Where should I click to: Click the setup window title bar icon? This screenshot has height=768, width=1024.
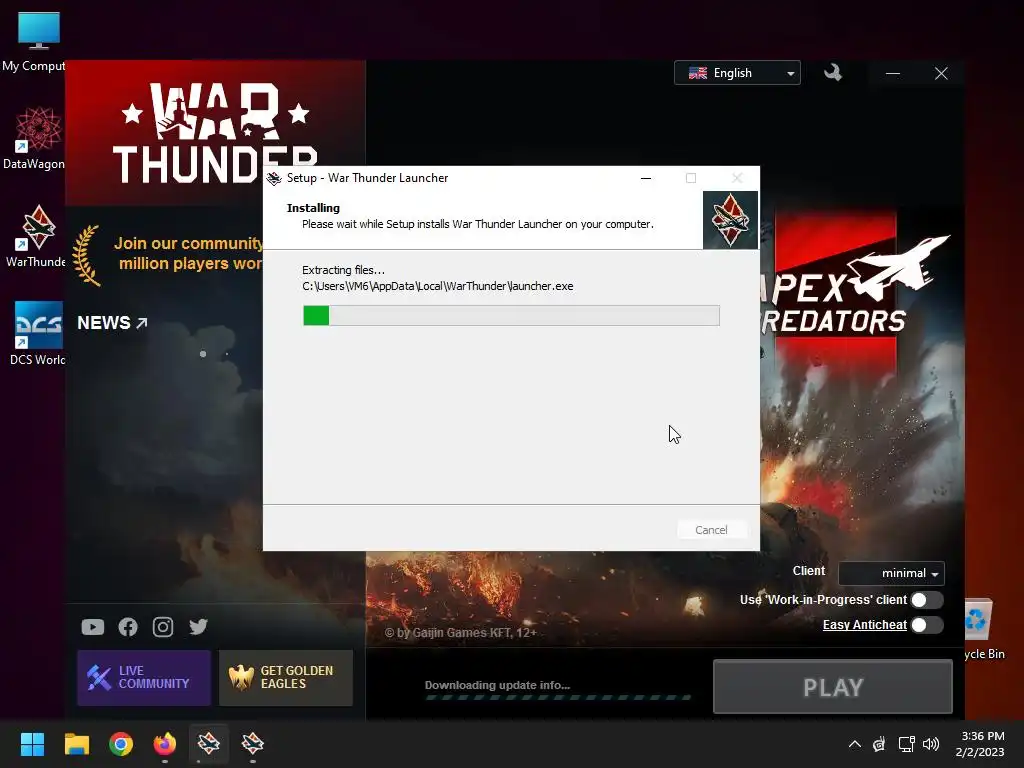274,178
